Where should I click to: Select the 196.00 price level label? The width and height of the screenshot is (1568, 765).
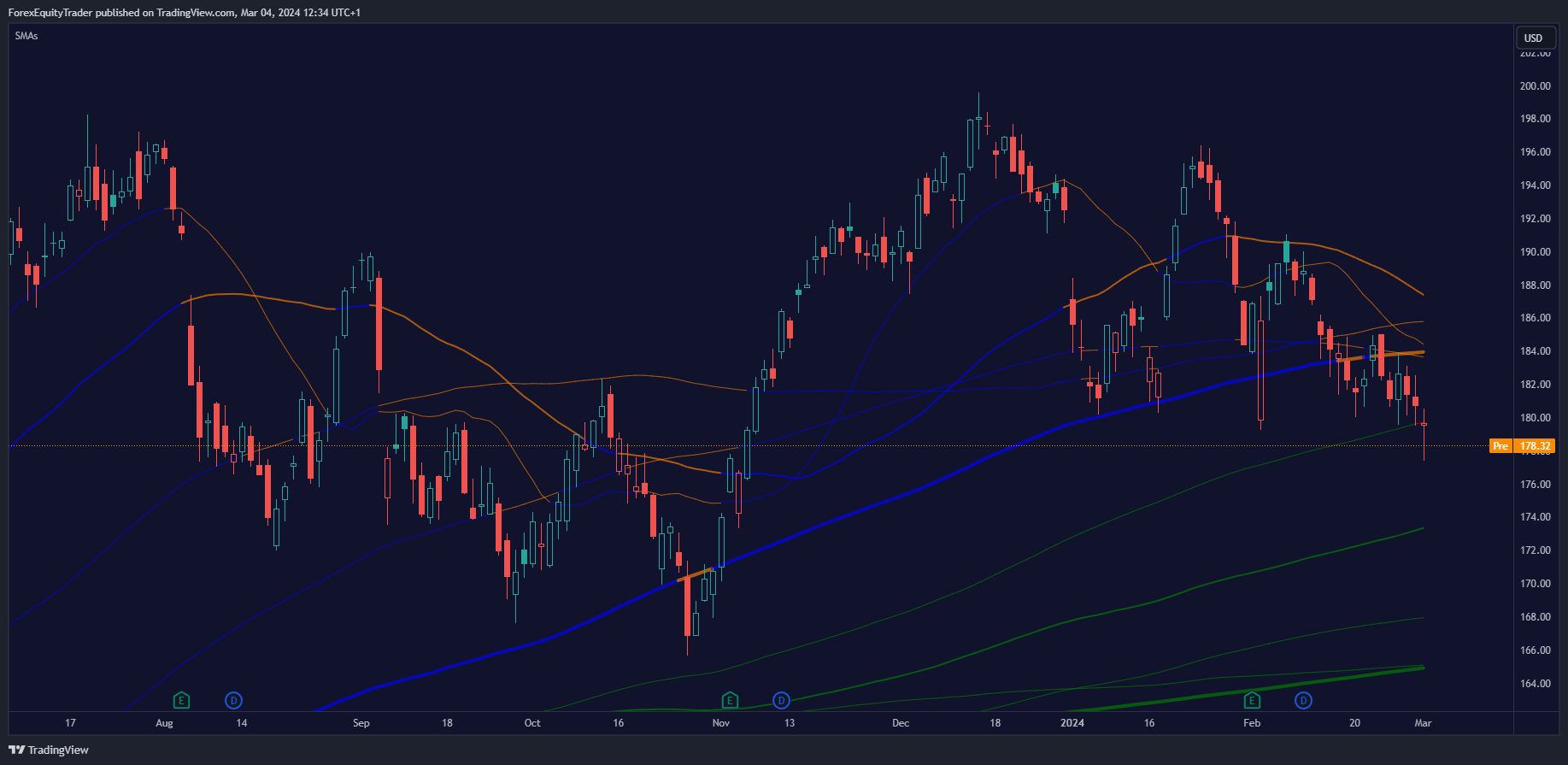(x=1535, y=152)
